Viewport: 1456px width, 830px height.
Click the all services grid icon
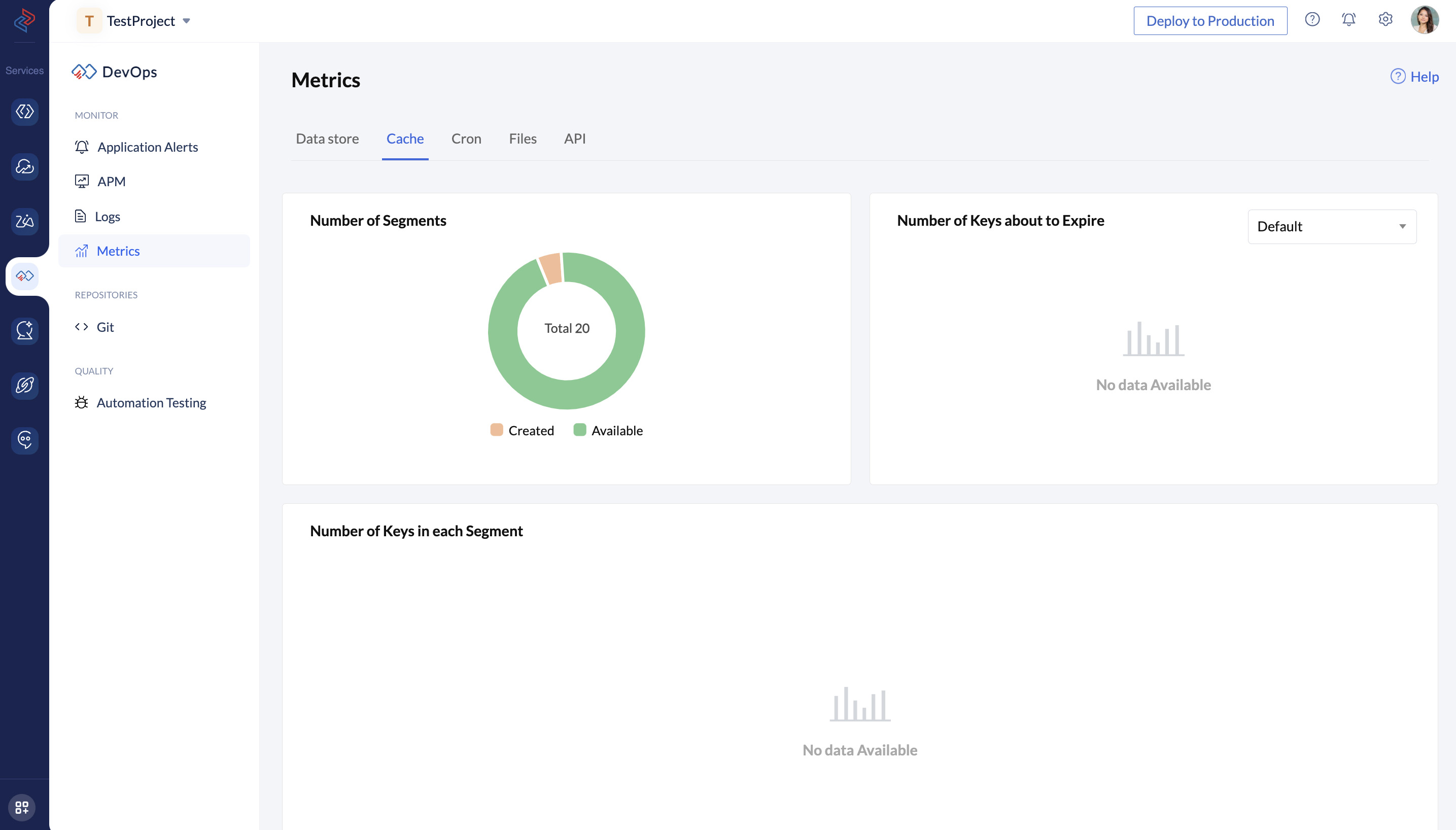(x=22, y=807)
